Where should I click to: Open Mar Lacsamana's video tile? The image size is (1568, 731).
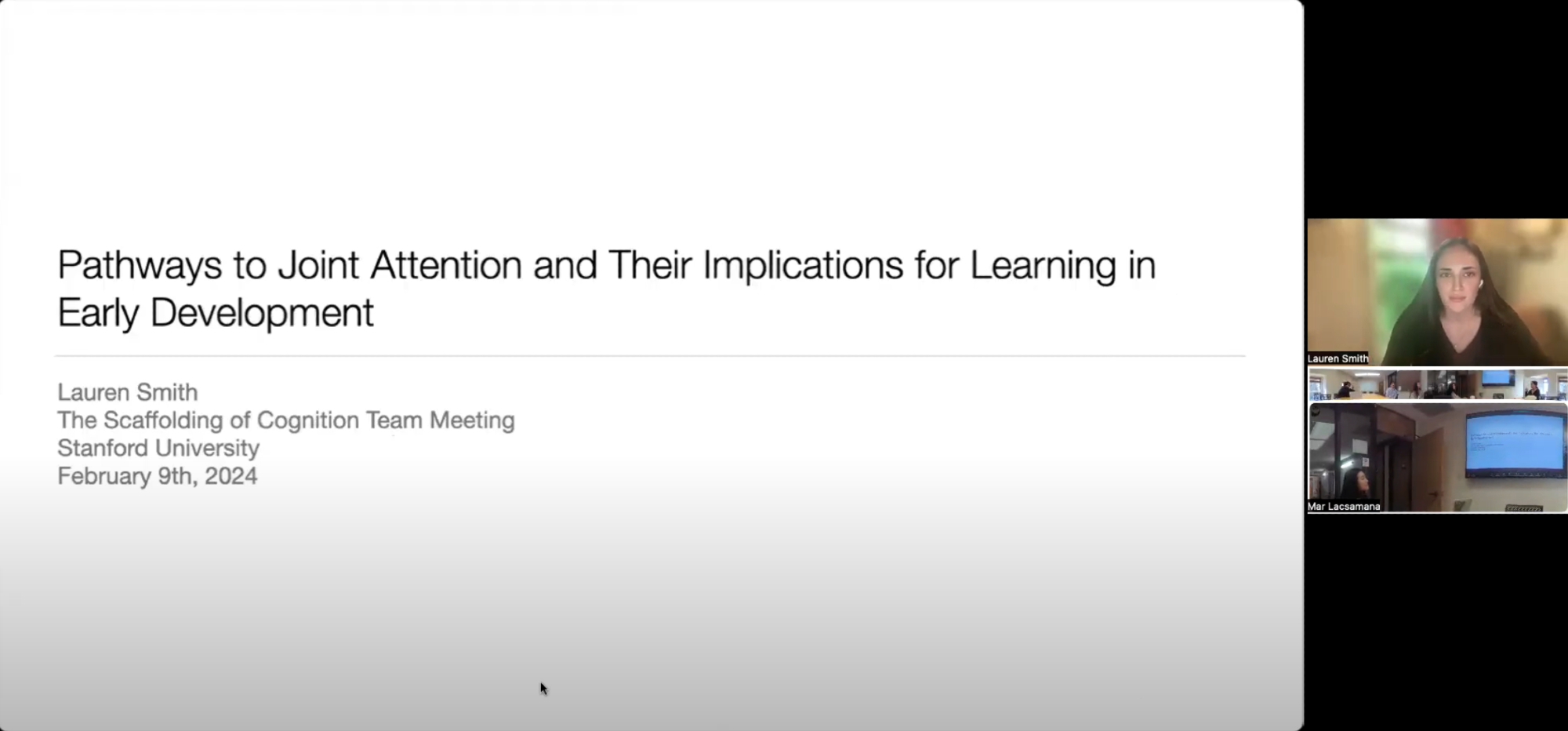pos(1436,457)
